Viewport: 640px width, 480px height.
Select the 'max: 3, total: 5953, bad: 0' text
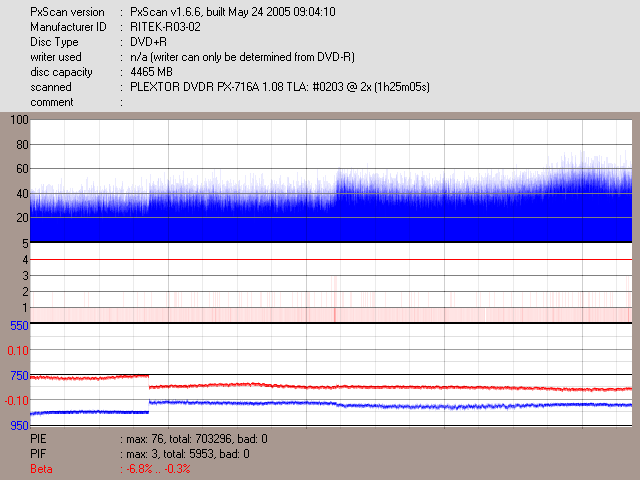[x=188, y=454]
